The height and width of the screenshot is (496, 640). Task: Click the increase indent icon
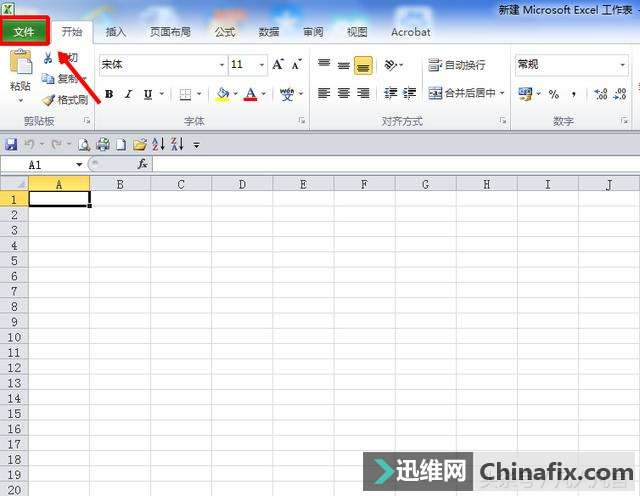(409, 93)
